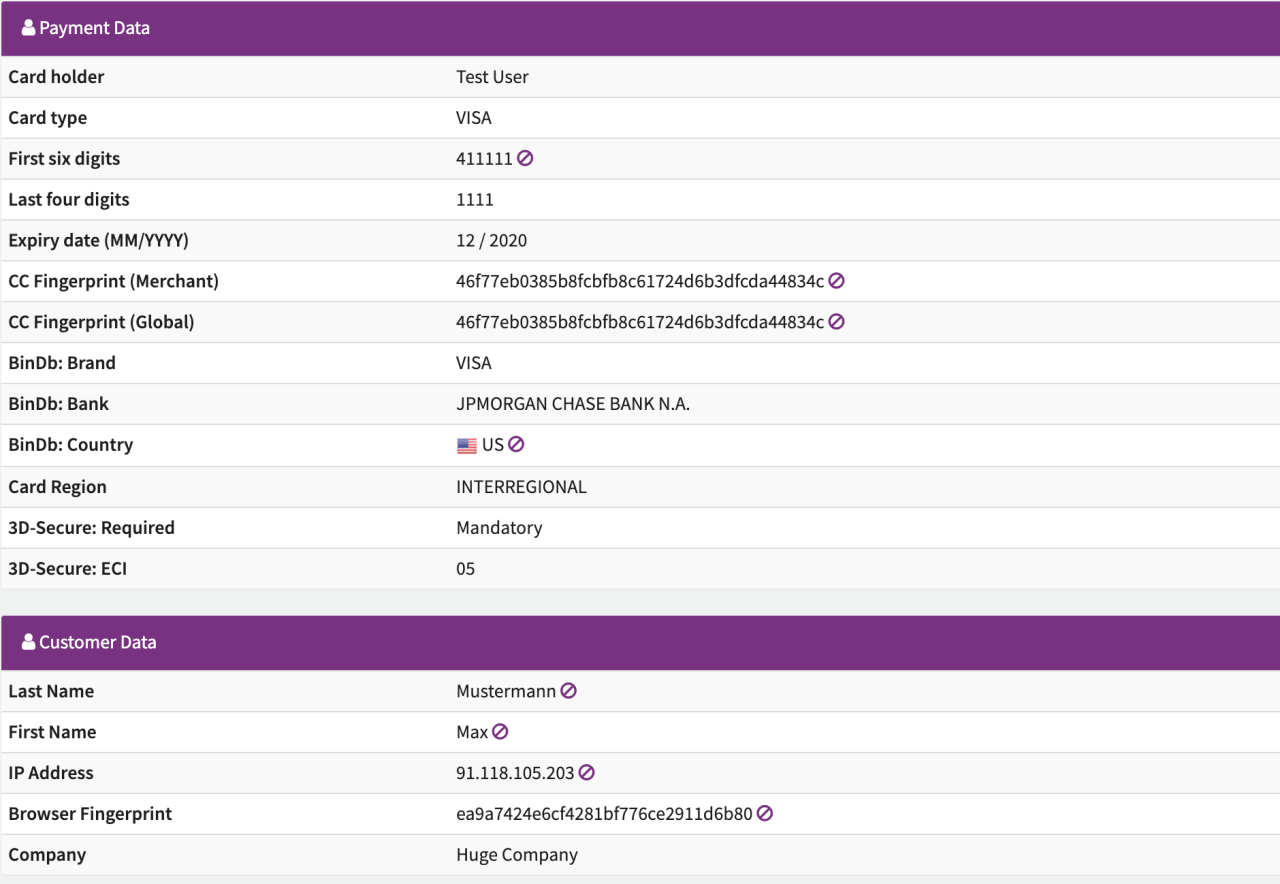Click company value Huge Company
Viewport: 1280px width, 884px height.
(517, 855)
